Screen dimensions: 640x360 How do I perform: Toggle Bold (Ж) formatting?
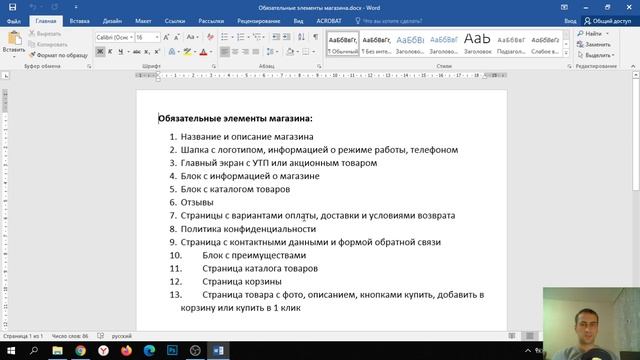pyautogui.click(x=100, y=52)
